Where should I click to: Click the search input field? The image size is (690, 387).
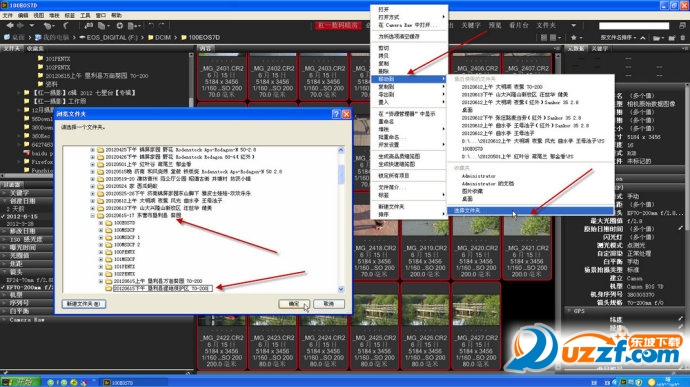point(634,26)
